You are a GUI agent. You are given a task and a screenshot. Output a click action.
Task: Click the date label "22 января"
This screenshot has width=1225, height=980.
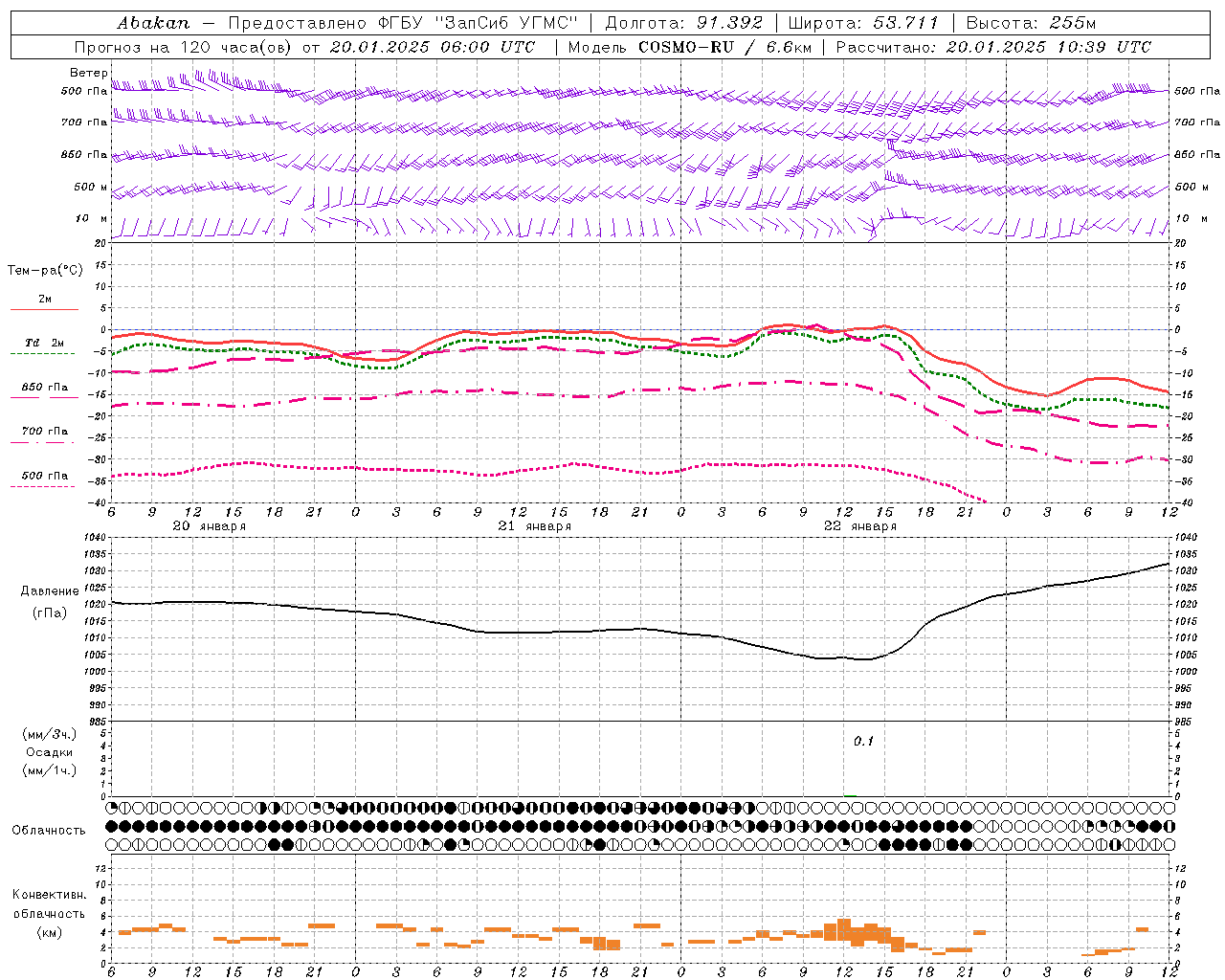click(x=860, y=526)
